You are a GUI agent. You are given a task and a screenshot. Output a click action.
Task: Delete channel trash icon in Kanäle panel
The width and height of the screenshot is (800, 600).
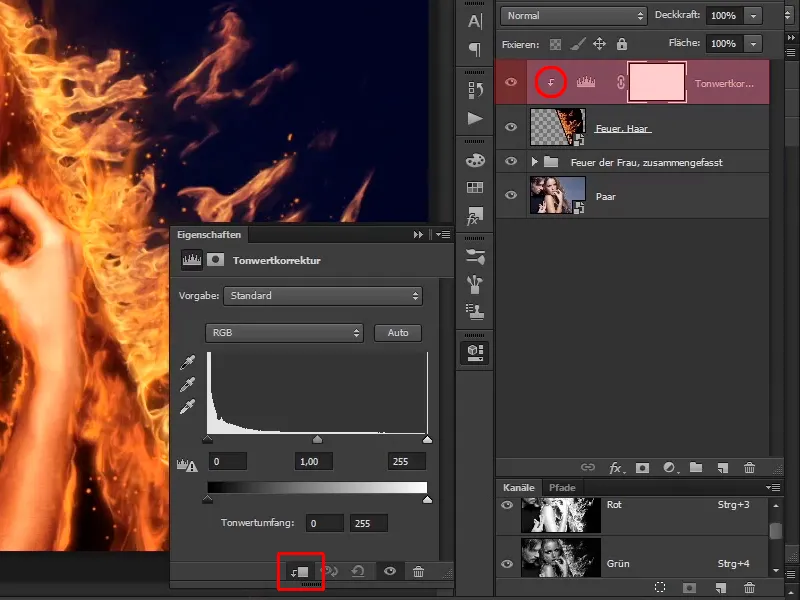coord(749,588)
